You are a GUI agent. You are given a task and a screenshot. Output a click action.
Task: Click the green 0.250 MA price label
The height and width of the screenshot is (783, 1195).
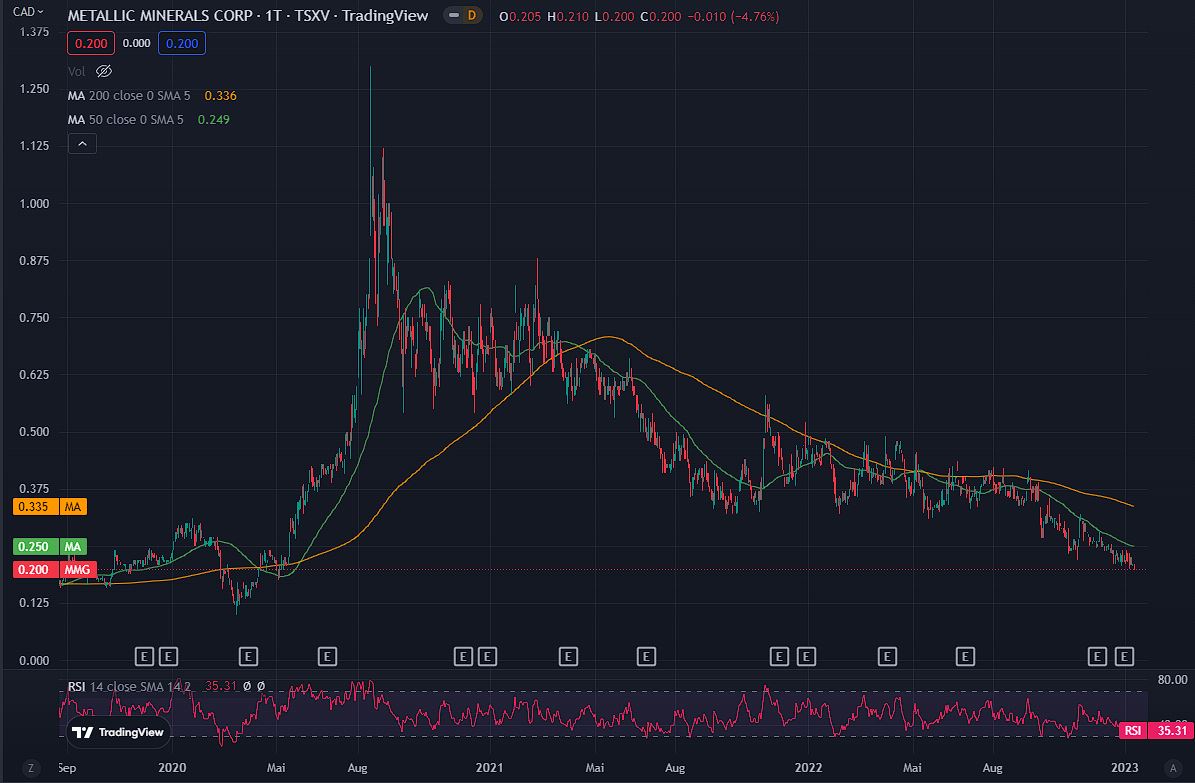[x=49, y=547]
